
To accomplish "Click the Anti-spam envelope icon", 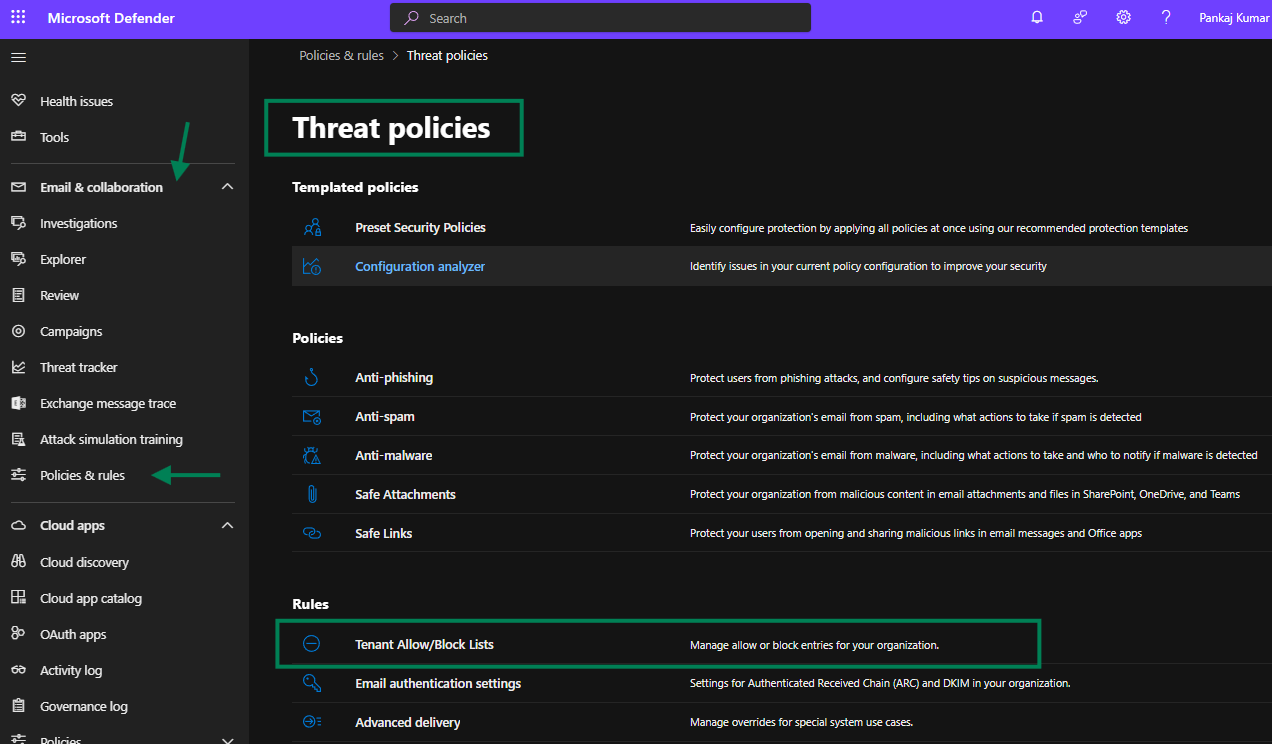I will (x=312, y=416).
